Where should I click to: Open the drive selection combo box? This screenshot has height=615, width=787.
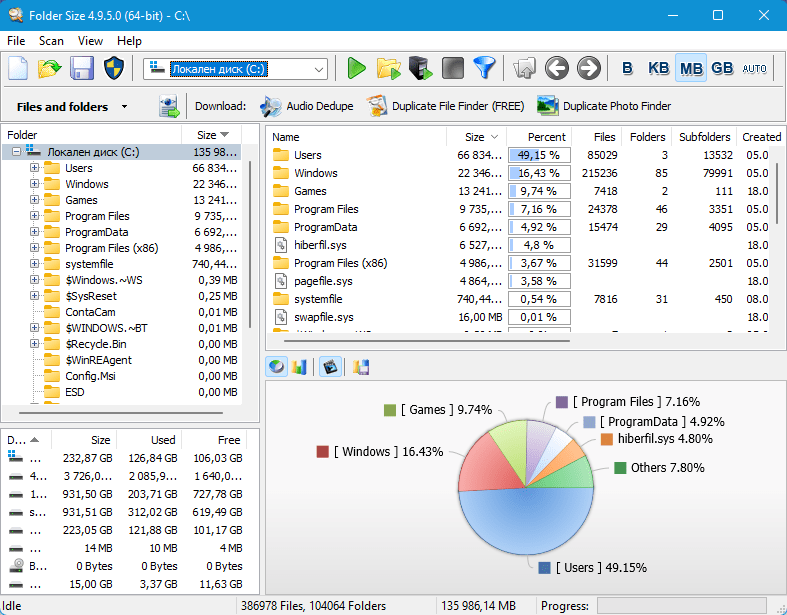pyautogui.click(x=235, y=69)
